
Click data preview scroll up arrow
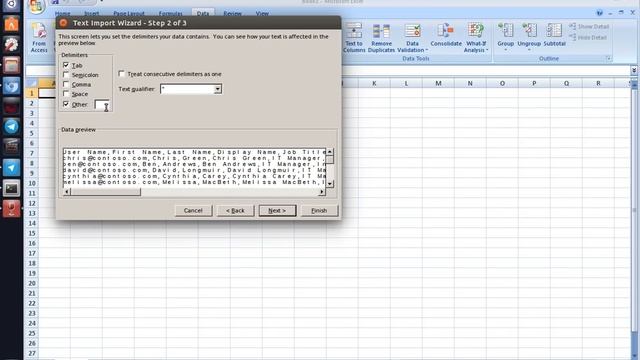pos(330,152)
